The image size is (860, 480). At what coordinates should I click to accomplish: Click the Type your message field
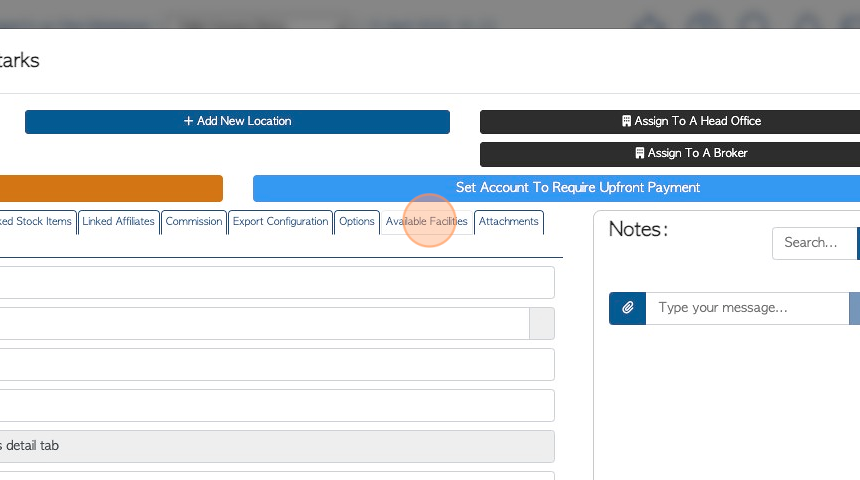click(747, 308)
